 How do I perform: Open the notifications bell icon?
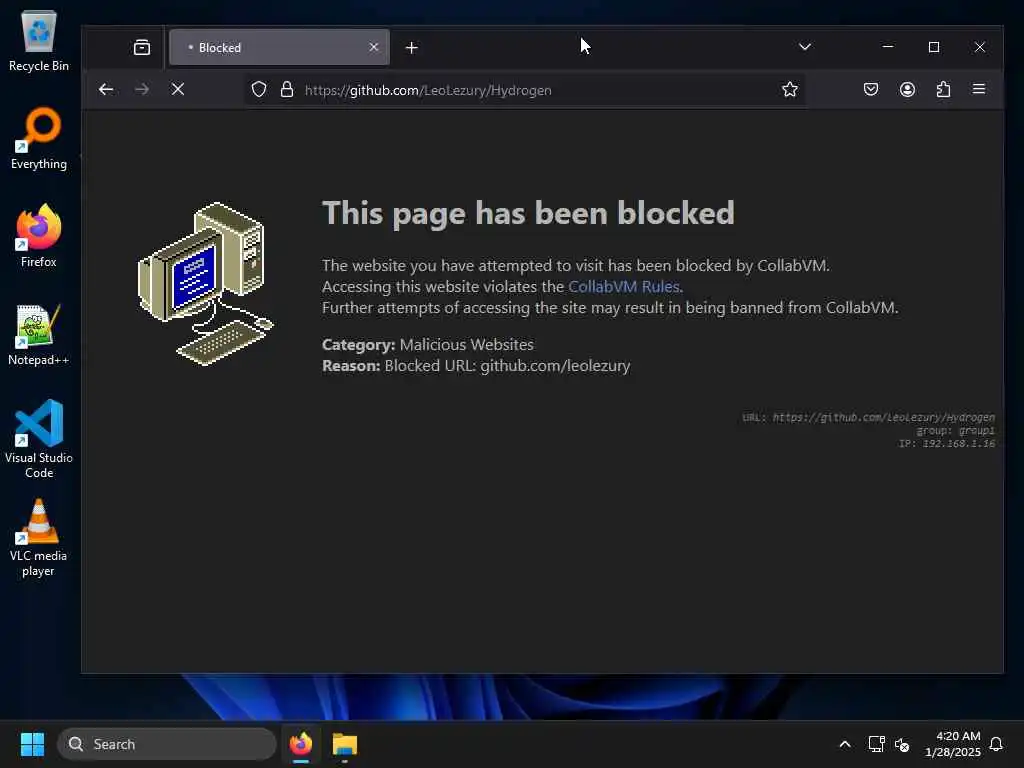pyautogui.click(x=996, y=744)
